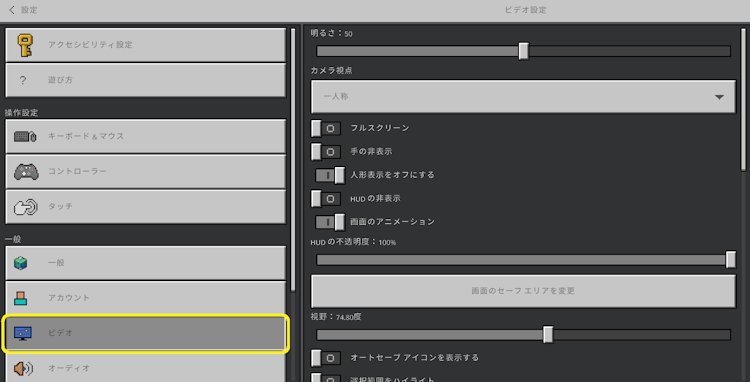This screenshot has width=750, height=382.
Task: Toggle HUD の非表示 switch
Action: (326, 199)
